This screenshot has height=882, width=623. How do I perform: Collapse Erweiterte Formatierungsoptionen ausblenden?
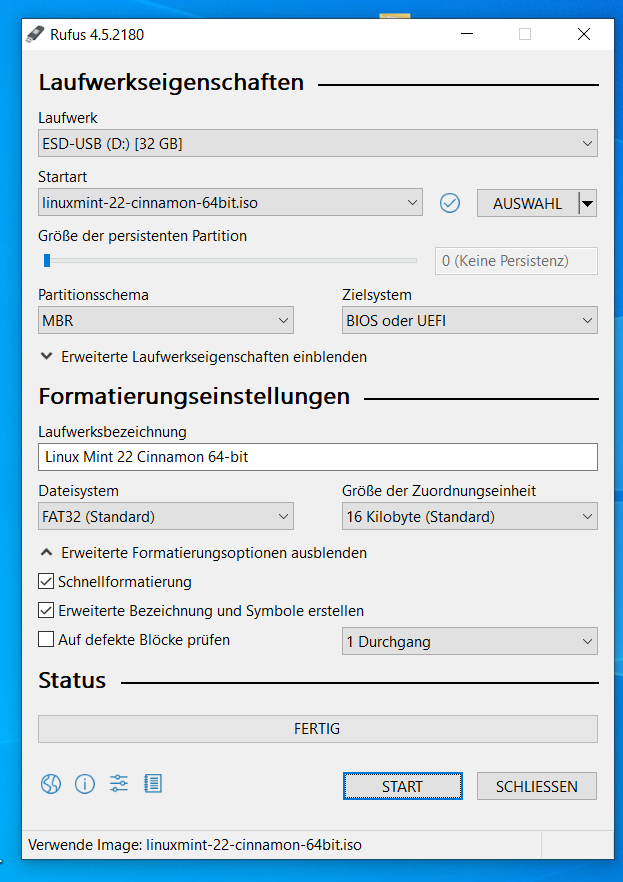pyautogui.click(x=204, y=552)
